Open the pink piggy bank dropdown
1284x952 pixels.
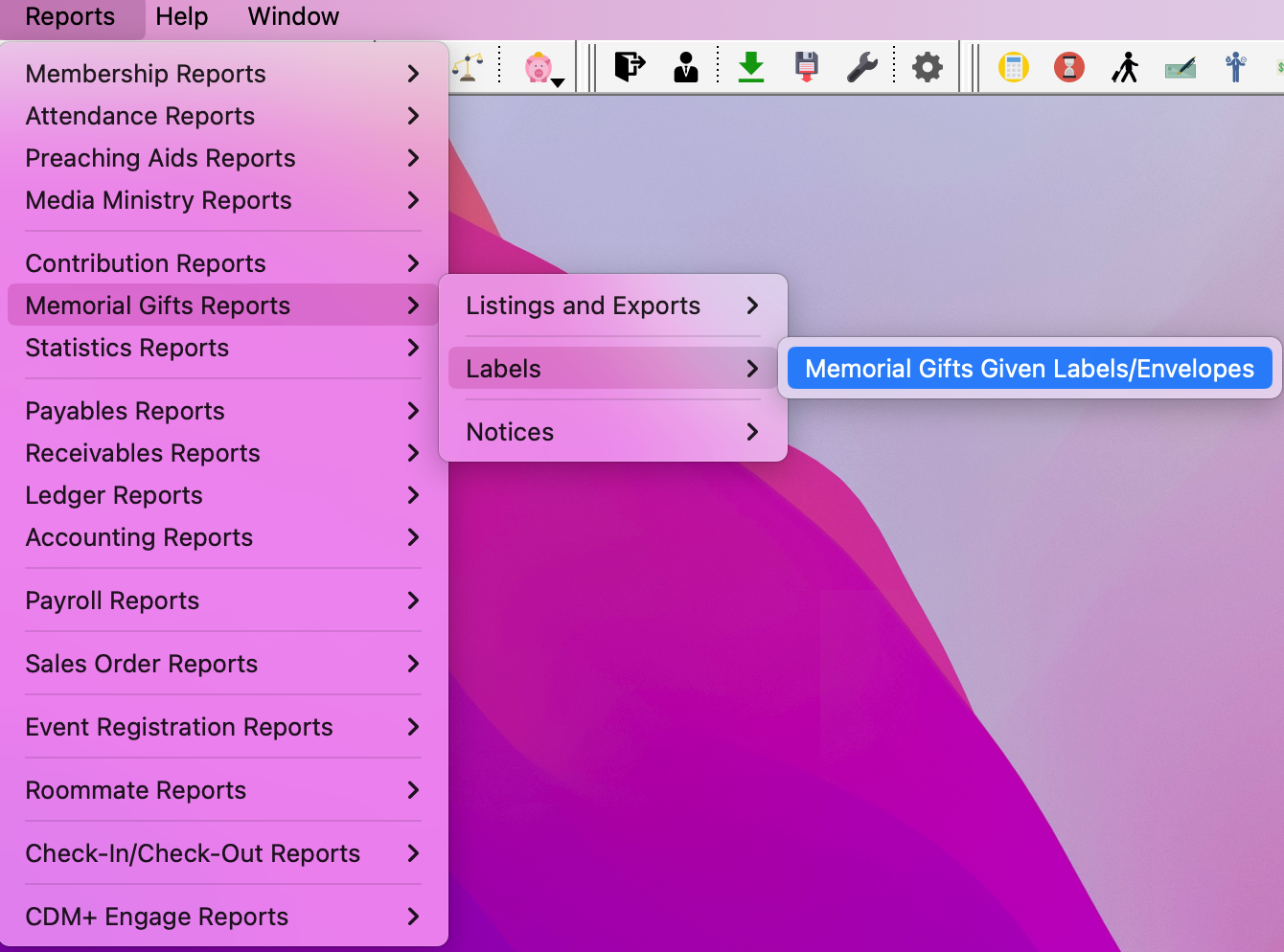[543, 69]
